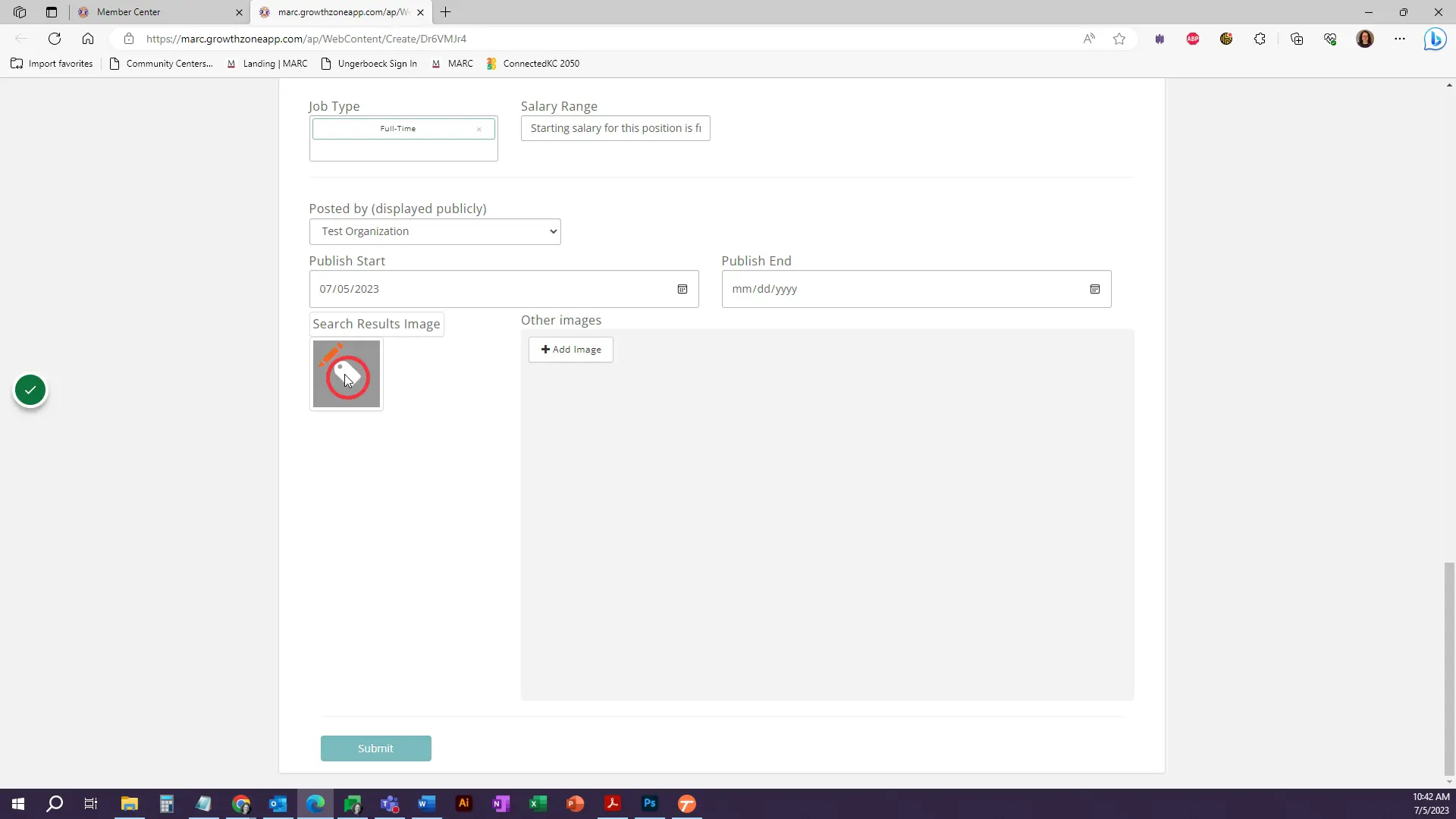The height and width of the screenshot is (819, 1456).
Task: Click the address bar URL
Action: [306, 39]
